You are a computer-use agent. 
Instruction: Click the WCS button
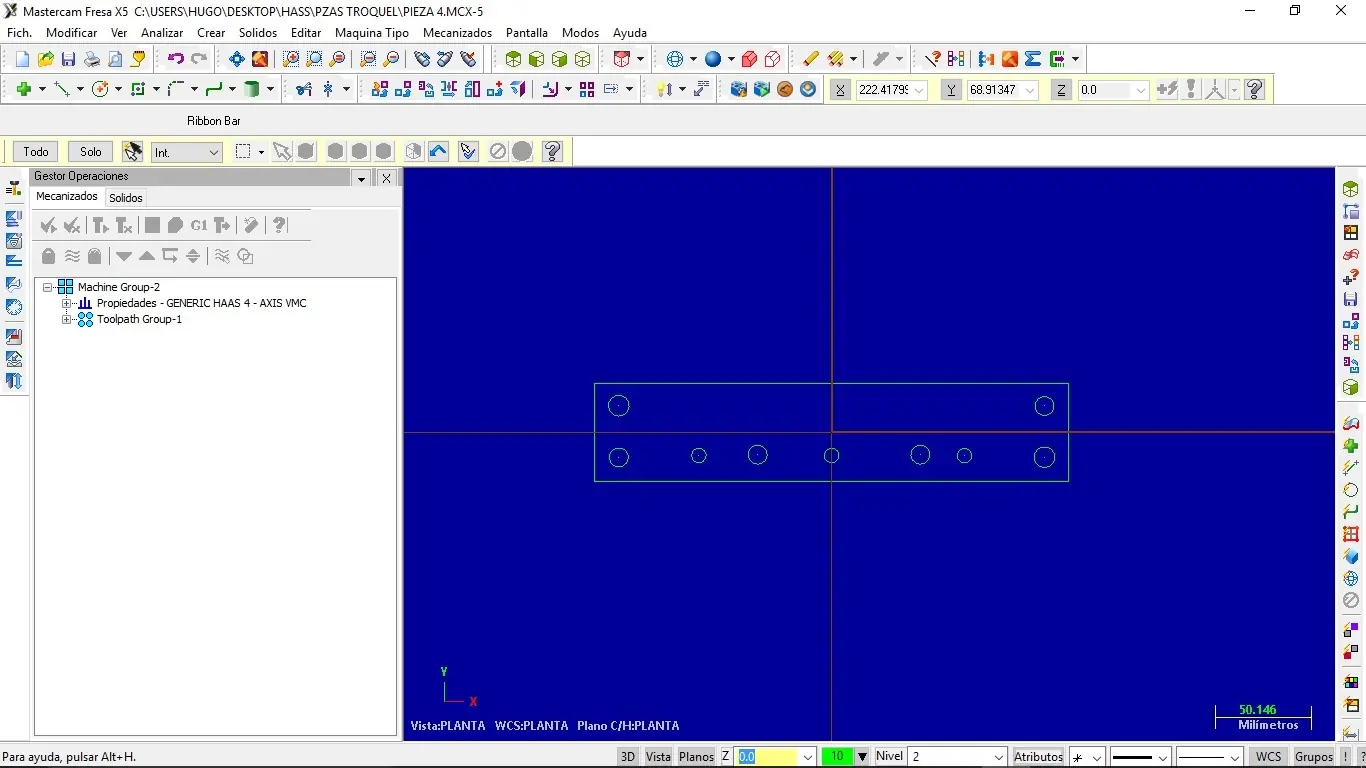click(x=1269, y=756)
